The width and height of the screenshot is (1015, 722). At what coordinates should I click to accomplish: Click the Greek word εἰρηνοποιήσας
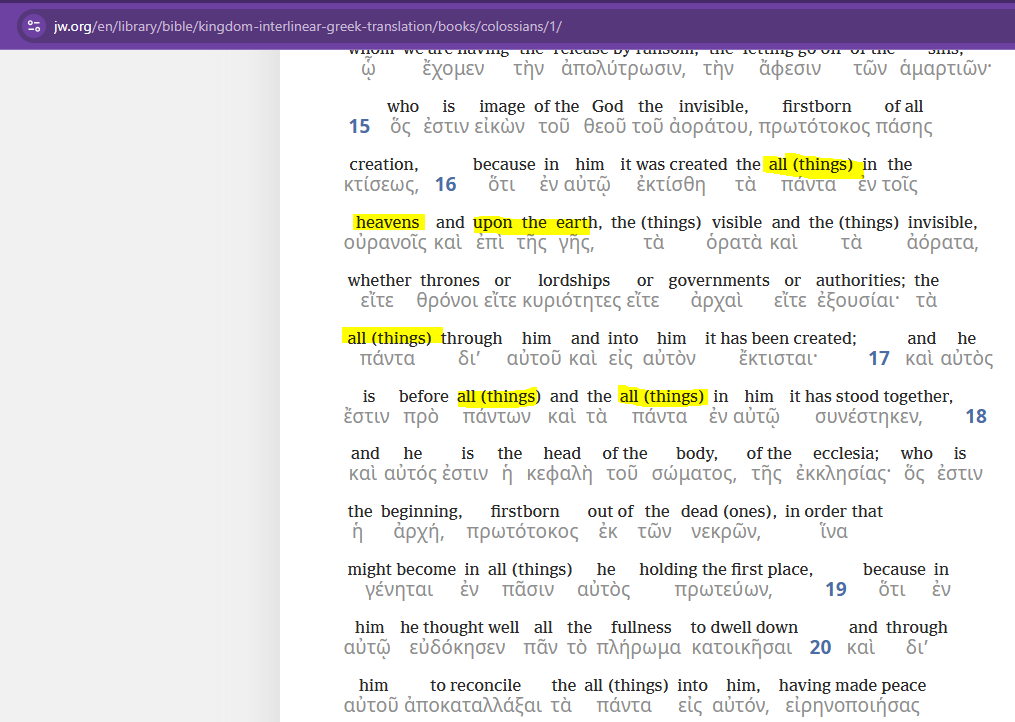852,706
